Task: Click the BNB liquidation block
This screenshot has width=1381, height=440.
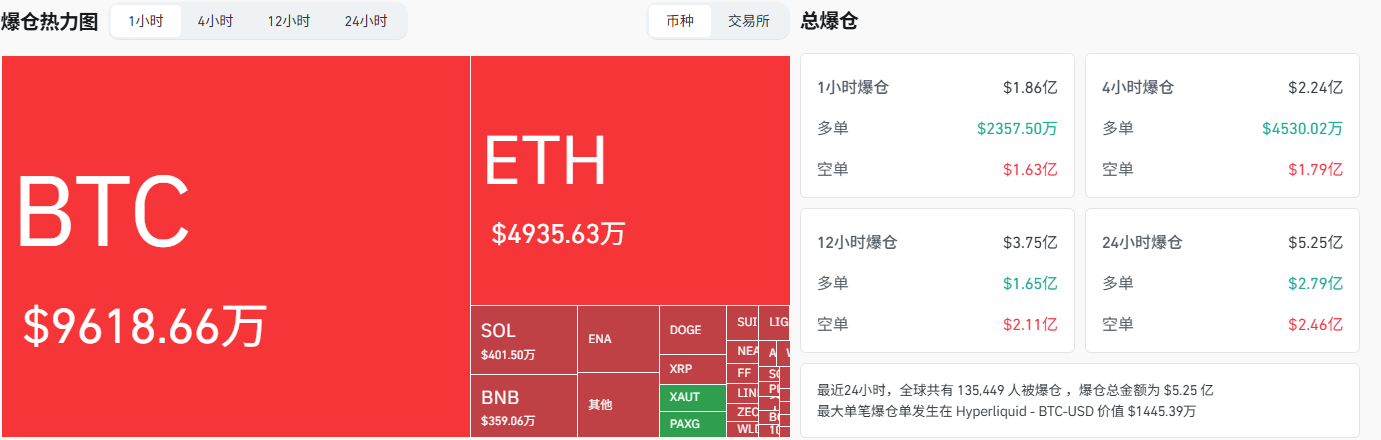Action: (523, 406)
